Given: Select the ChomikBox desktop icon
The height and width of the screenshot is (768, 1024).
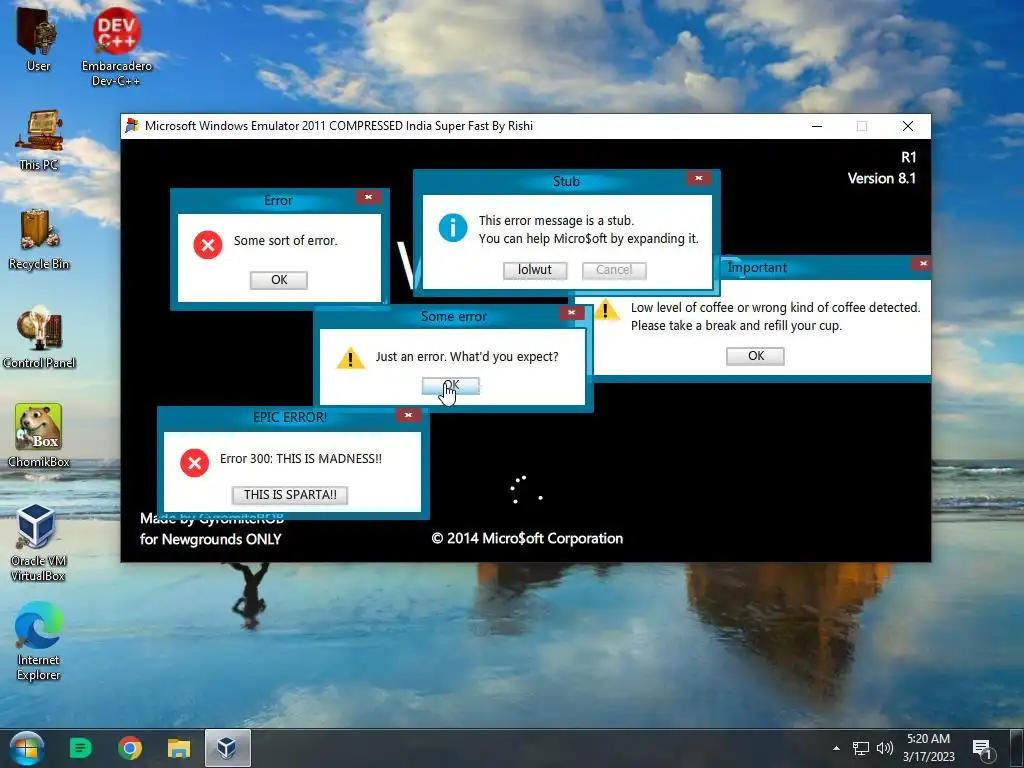Looking at the screenshot, I should [x=39, y=436].
